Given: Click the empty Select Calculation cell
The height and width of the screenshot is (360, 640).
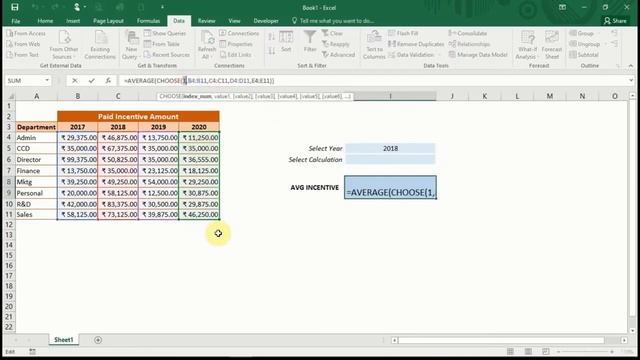Looking at the screenshot, I should coord(390,160).
